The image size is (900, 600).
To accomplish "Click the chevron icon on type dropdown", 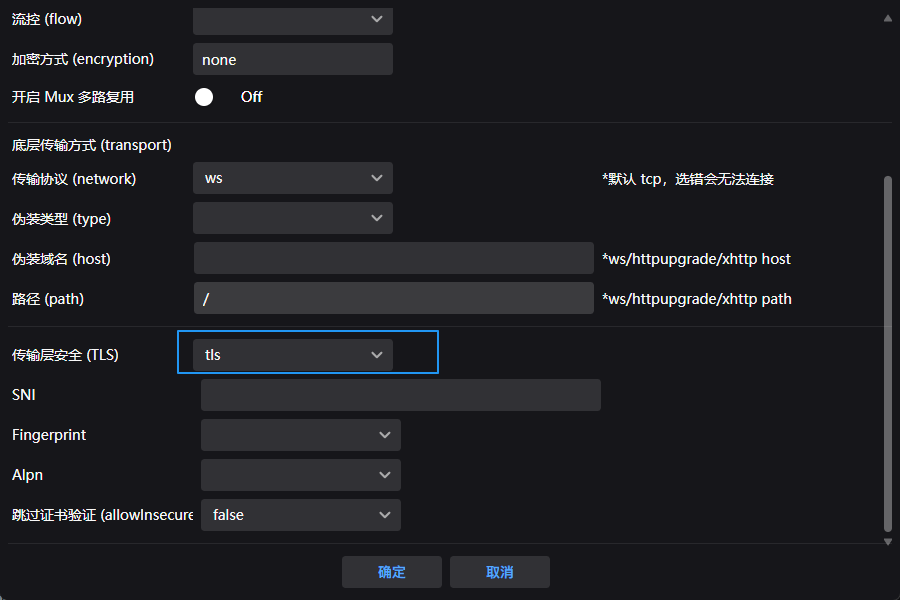I will point(377,218).
